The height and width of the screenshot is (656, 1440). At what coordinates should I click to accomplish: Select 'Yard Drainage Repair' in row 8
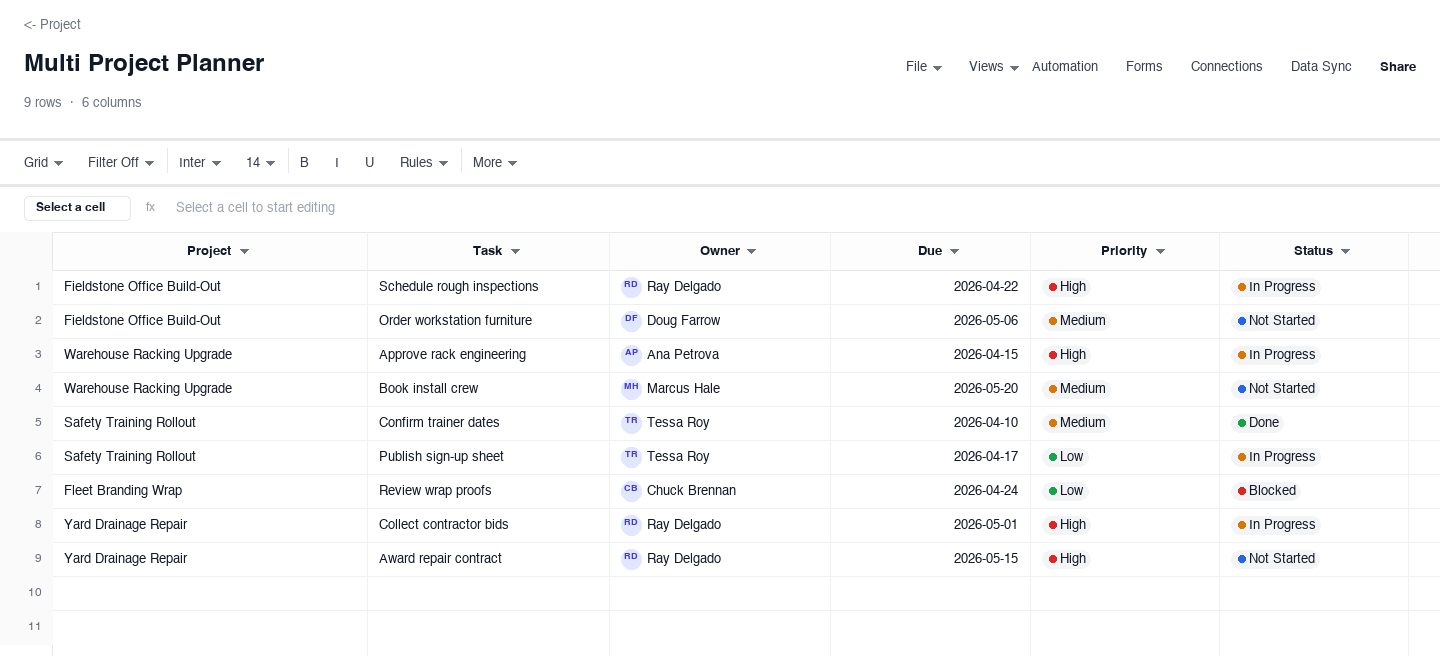[210, 525]
